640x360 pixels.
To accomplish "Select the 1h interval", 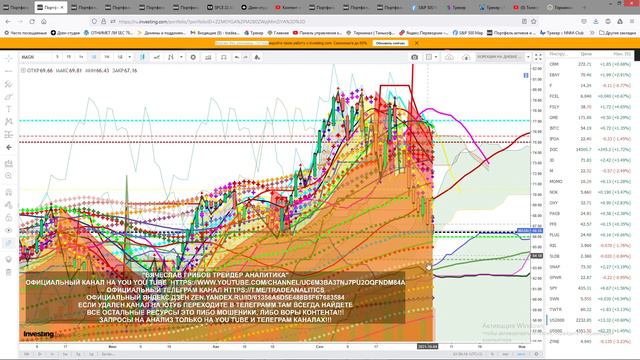I will [81, 57].
